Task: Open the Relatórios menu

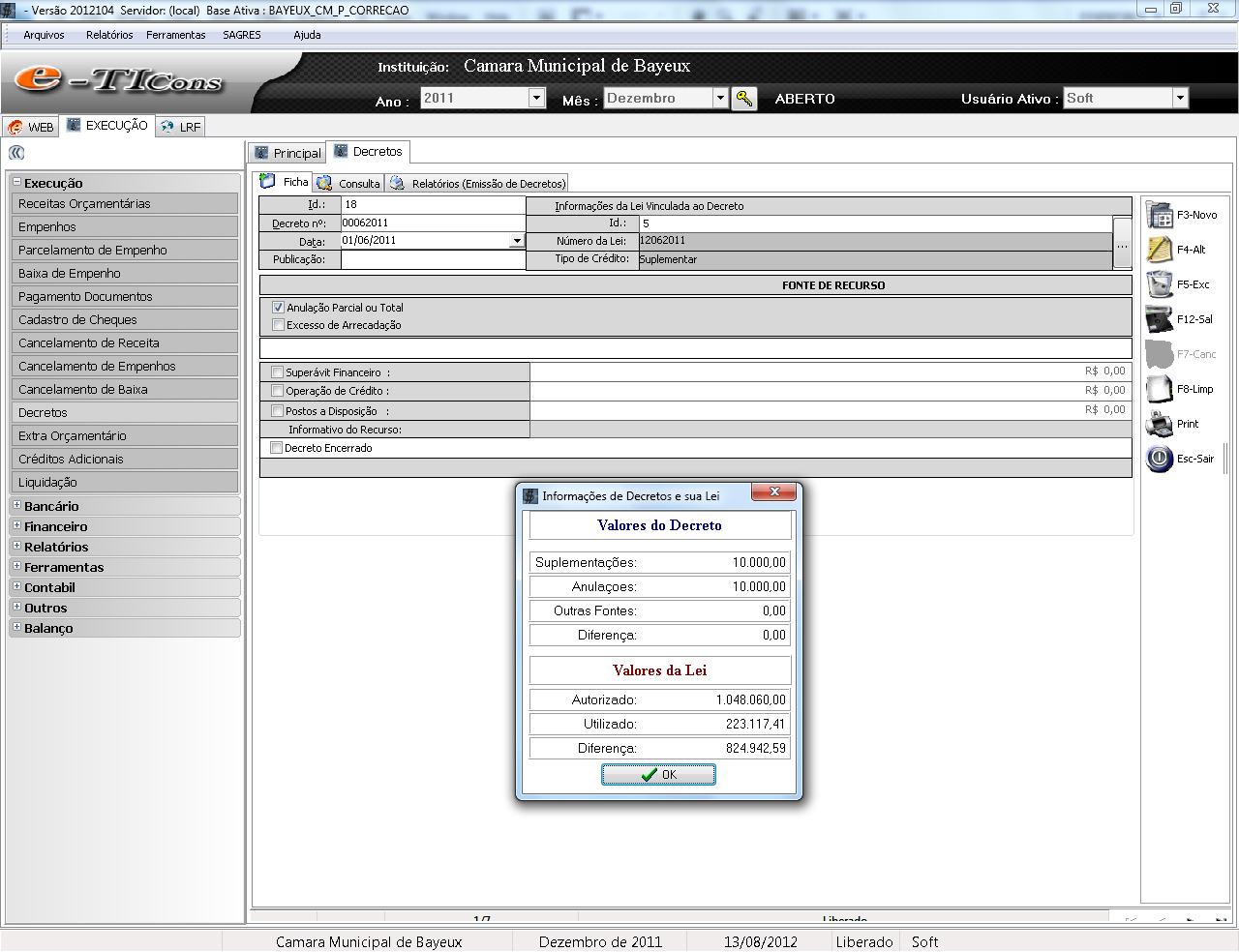Action: point(109,35)
